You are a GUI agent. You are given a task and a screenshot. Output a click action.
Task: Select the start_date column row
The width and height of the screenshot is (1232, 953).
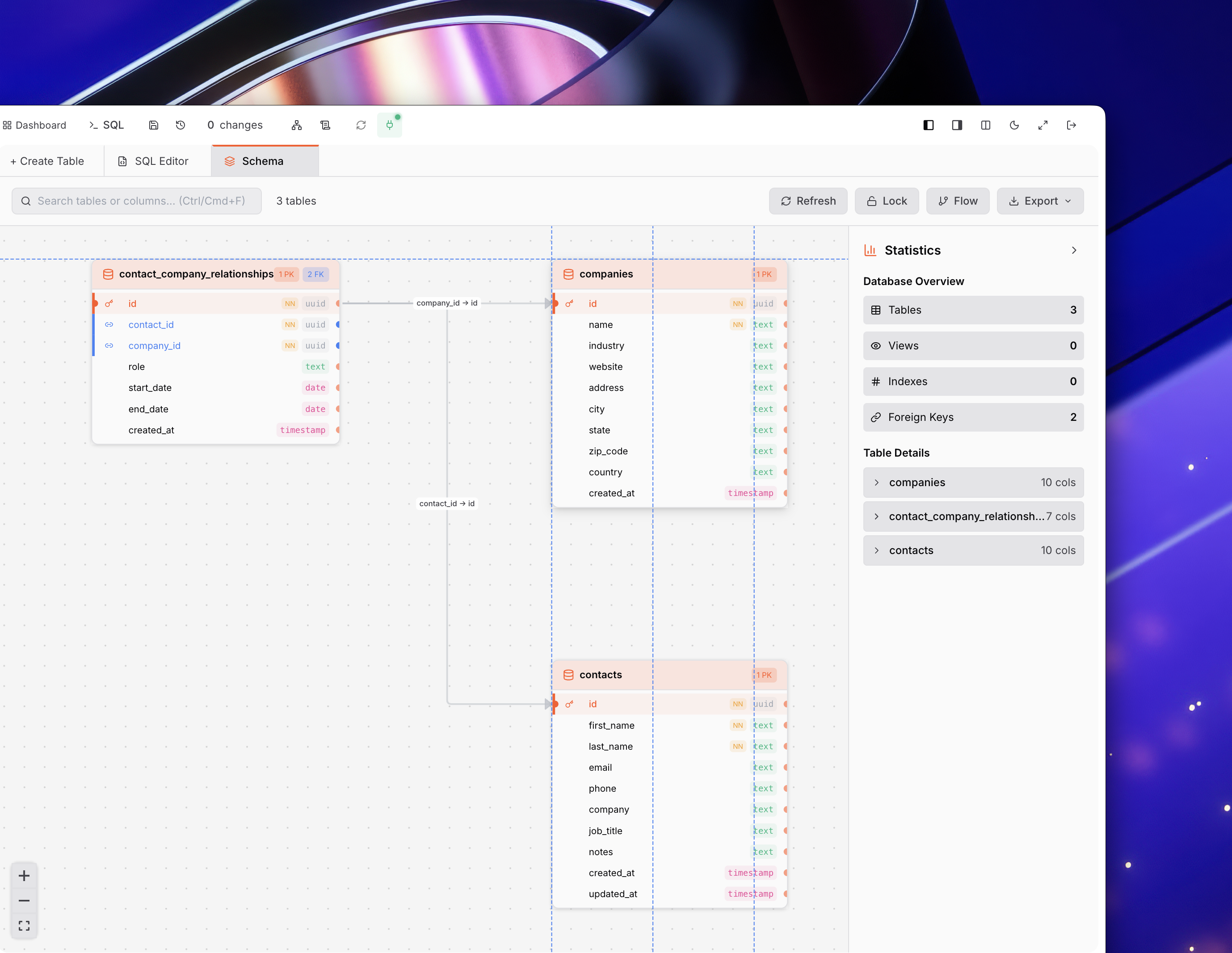tap(216, 388)
